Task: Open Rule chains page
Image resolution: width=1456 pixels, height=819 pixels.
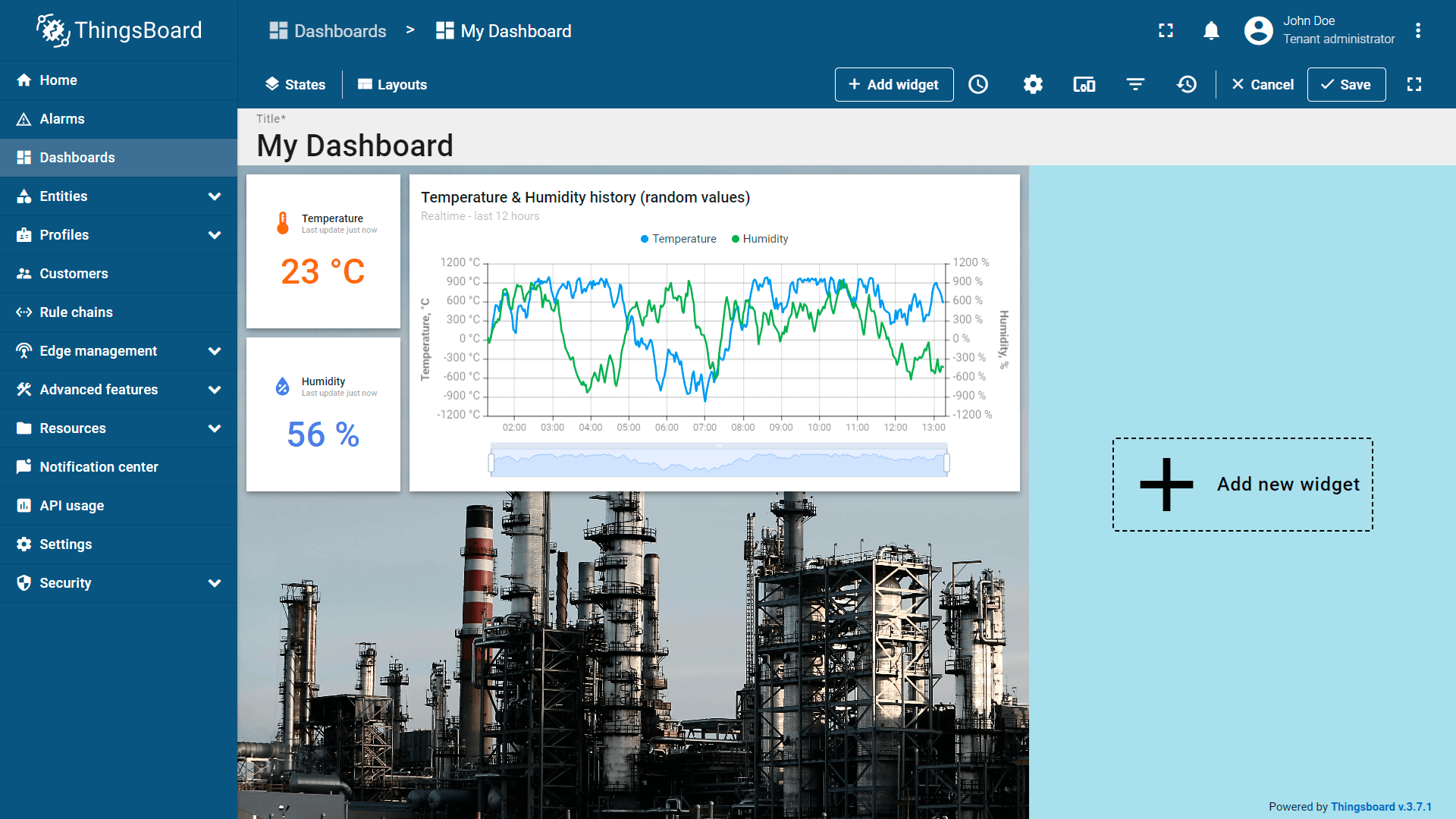Action: pos(76,312)
